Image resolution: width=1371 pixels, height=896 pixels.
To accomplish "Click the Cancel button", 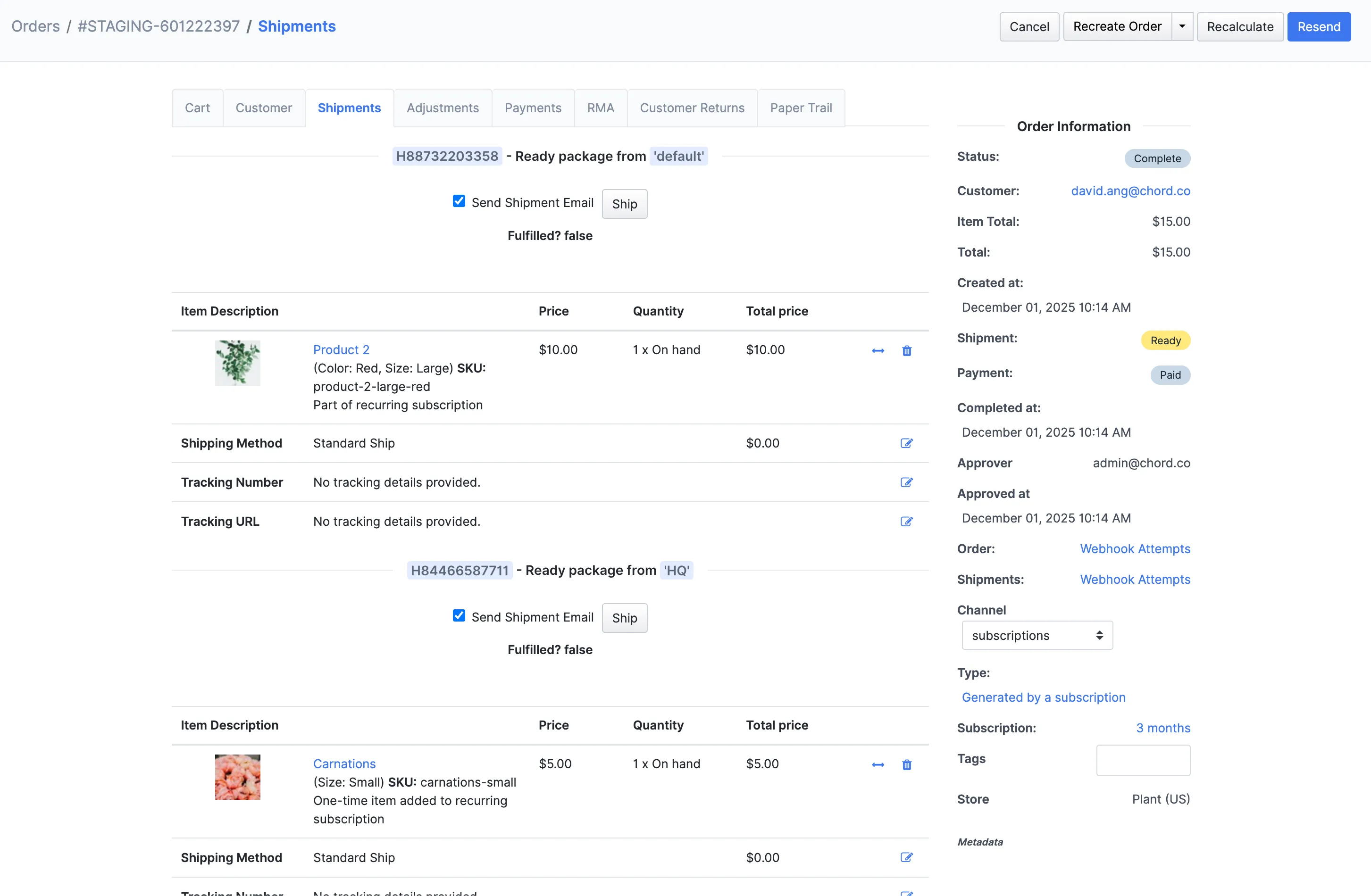I will click(x=1029, y=26).
